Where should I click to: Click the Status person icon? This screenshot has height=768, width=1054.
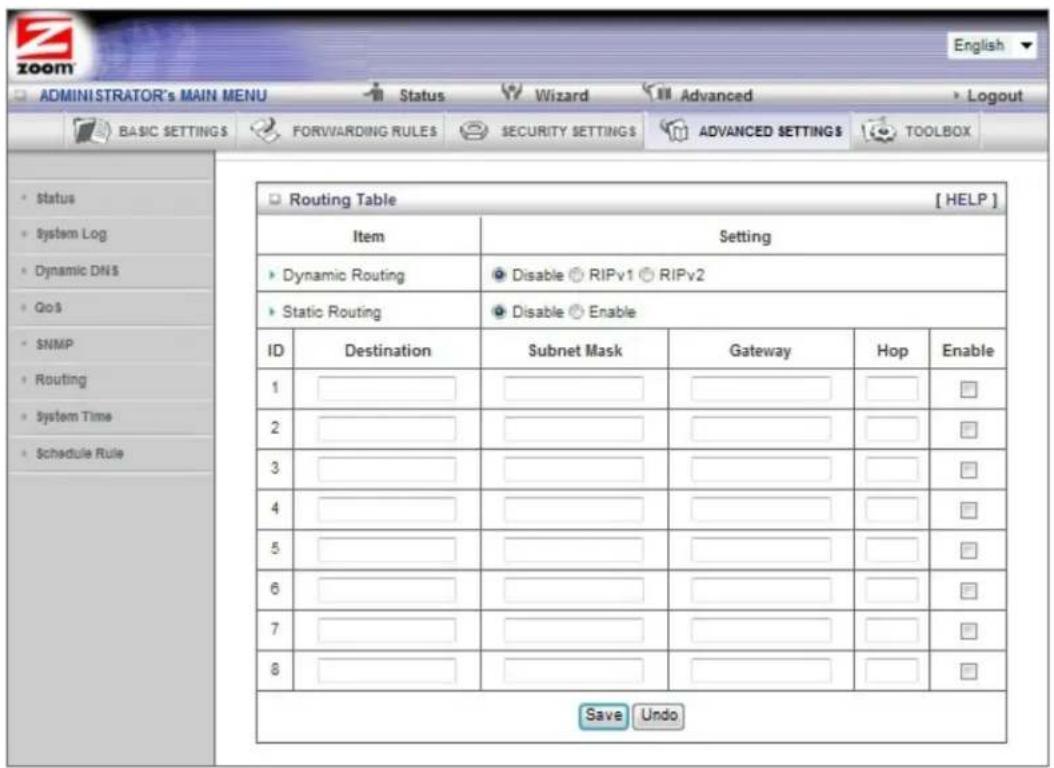[375, 93]
